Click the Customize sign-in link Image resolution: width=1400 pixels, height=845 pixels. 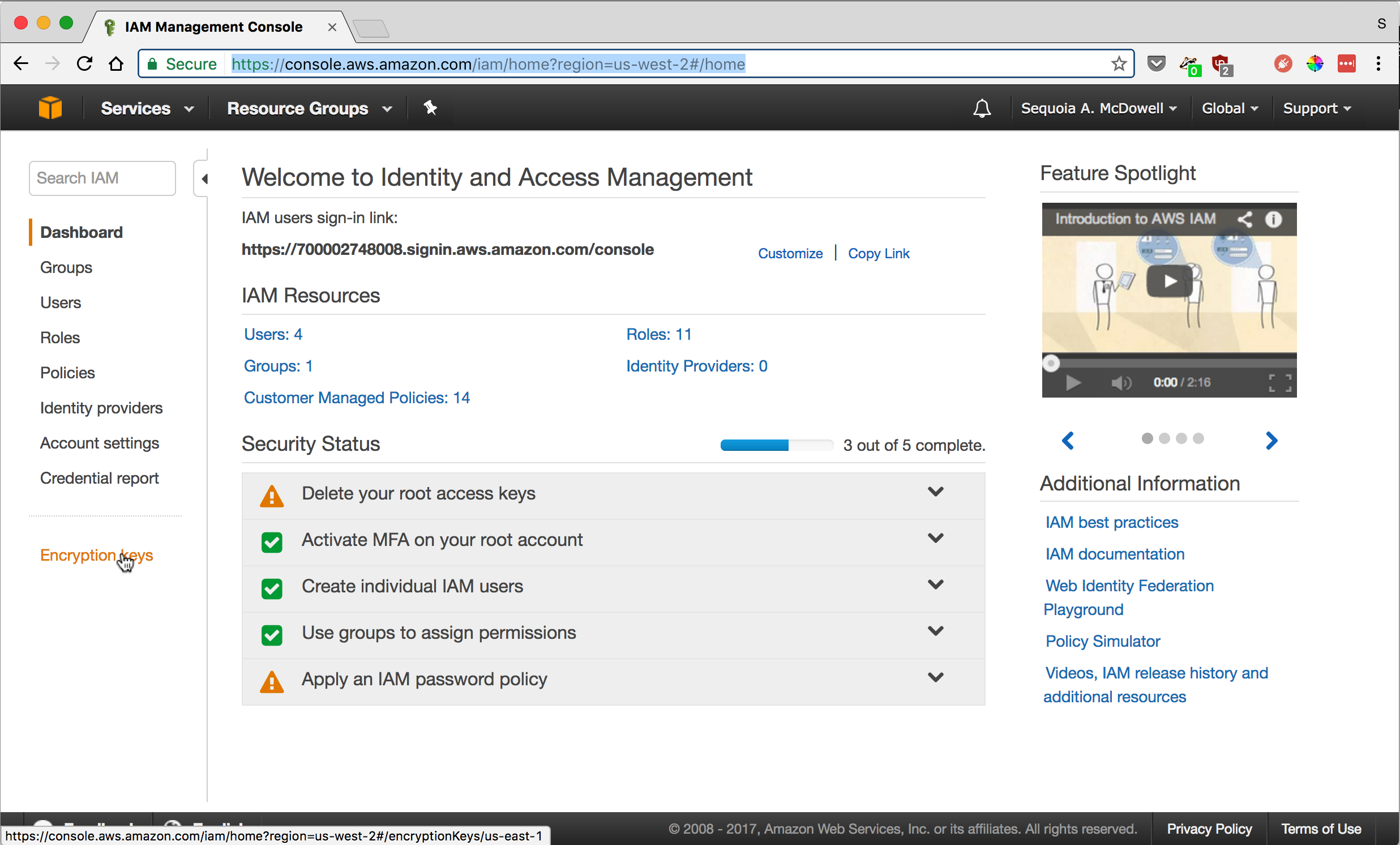(x=790, y=253)
